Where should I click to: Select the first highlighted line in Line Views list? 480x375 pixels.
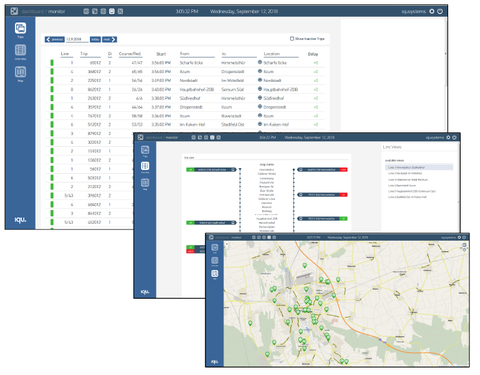[419, 167]
